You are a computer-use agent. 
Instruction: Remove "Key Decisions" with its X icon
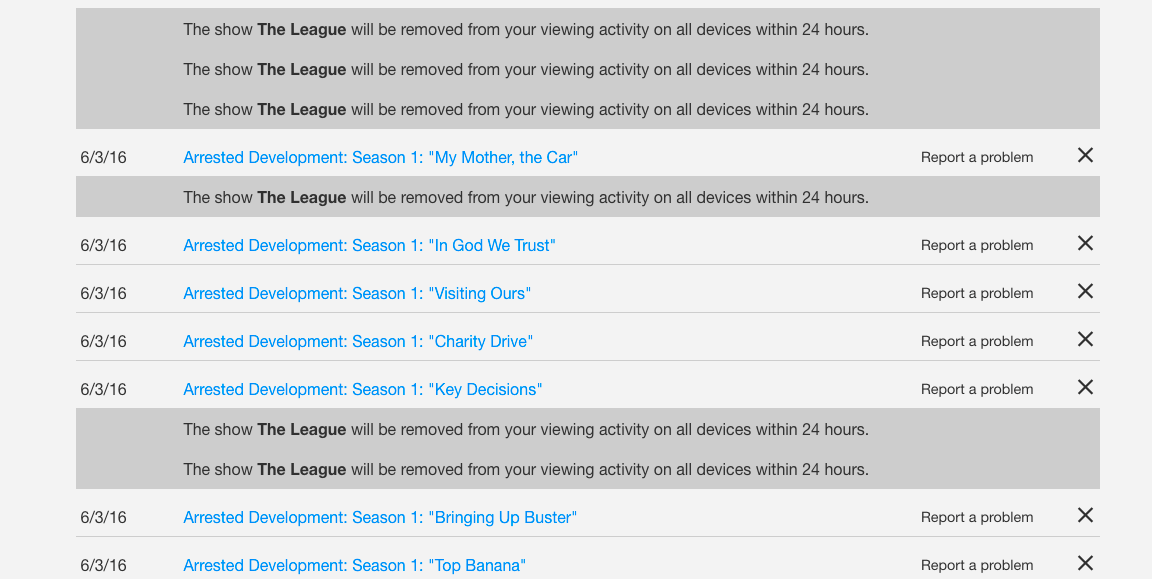[1085, 387]
